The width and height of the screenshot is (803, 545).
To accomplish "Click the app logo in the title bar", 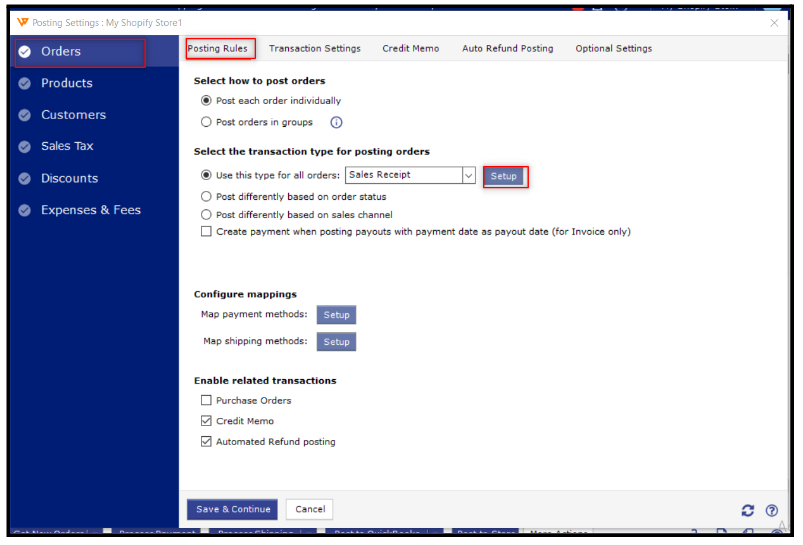I will 23,23.
